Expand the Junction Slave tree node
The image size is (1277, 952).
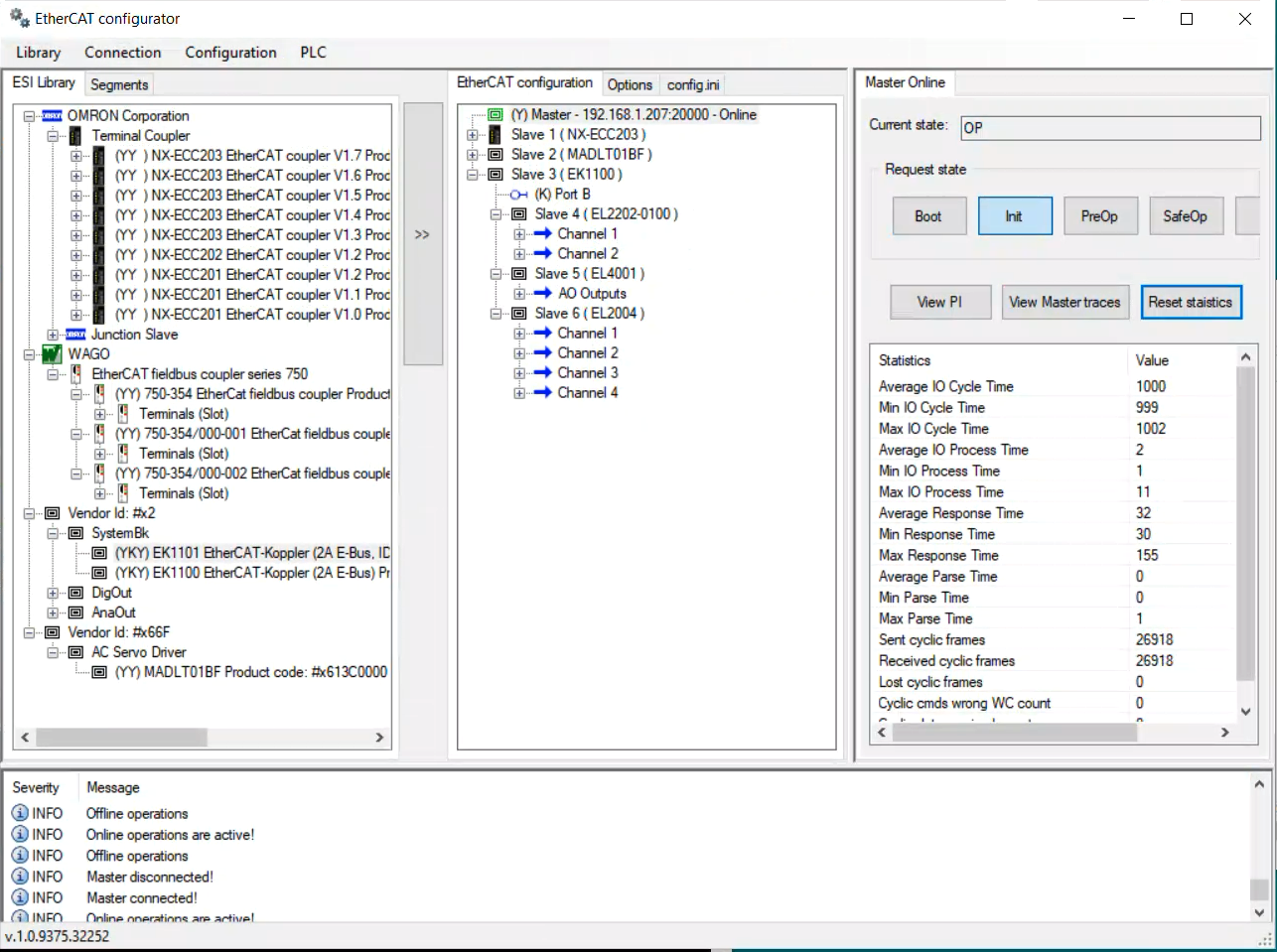[x=53, y=335]
